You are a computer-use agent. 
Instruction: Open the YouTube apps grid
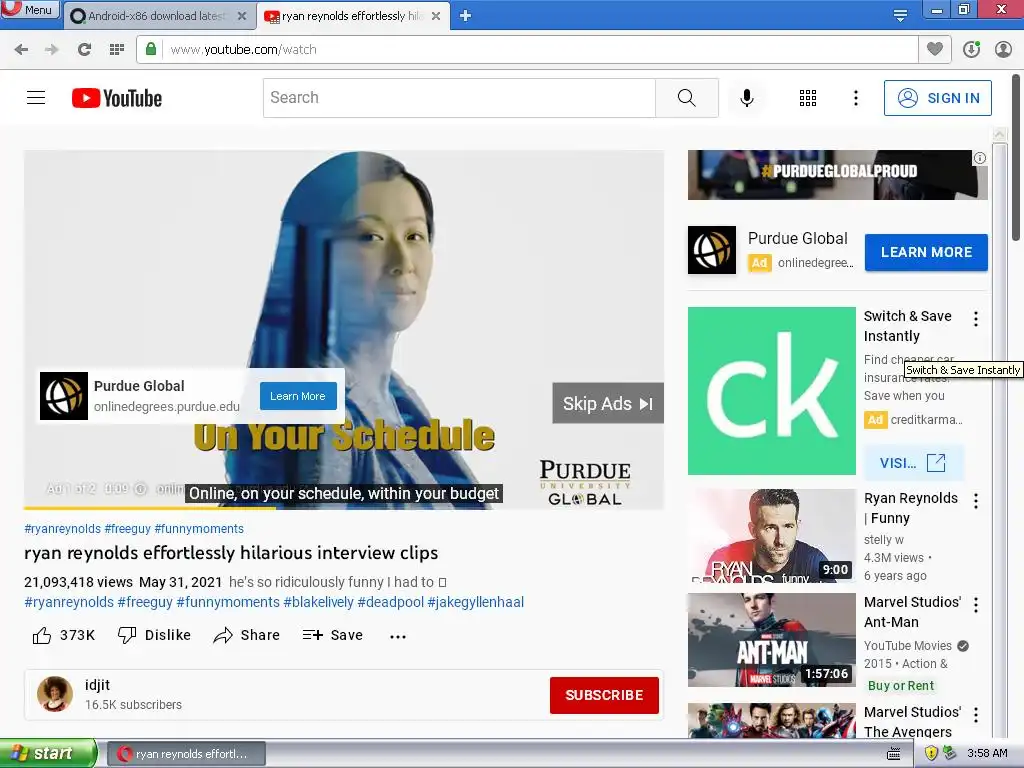click(808, 98)
